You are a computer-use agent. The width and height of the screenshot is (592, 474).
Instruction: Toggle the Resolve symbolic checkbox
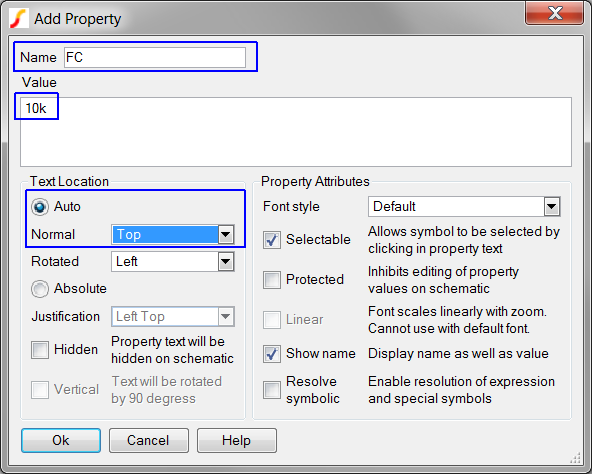(x=272, y=390)
